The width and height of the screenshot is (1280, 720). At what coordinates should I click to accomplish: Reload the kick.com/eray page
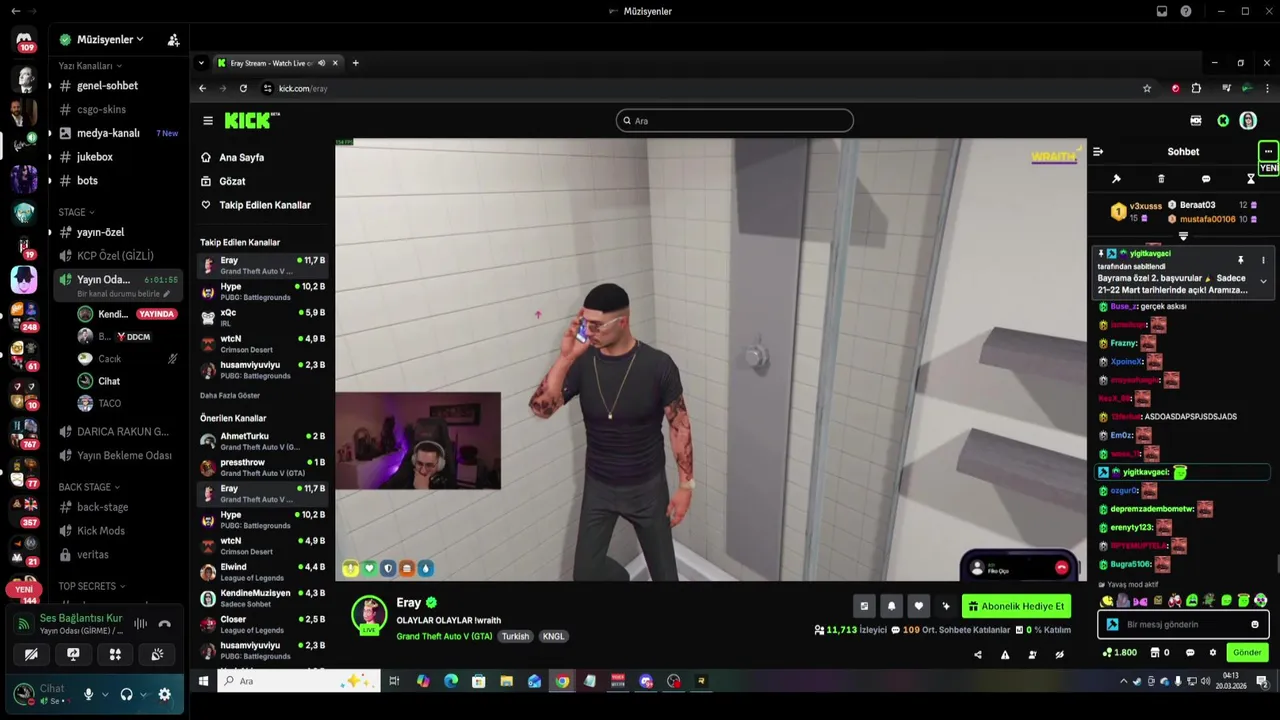243,88
